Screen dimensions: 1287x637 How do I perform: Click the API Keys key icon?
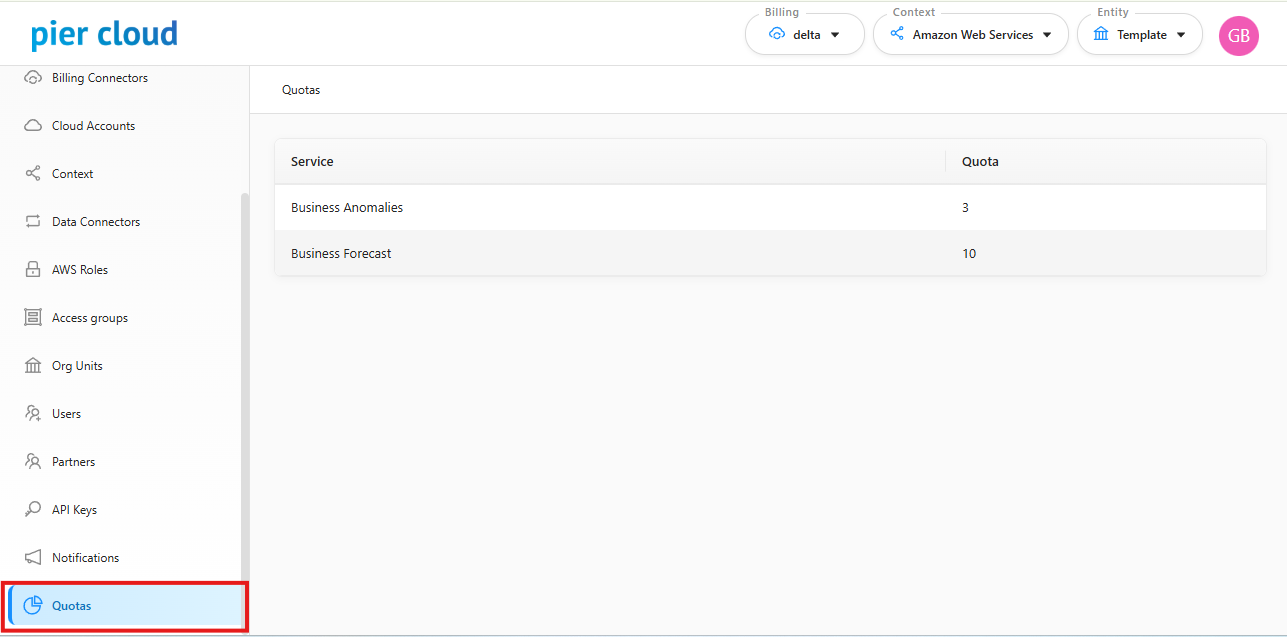coord(33,510)
